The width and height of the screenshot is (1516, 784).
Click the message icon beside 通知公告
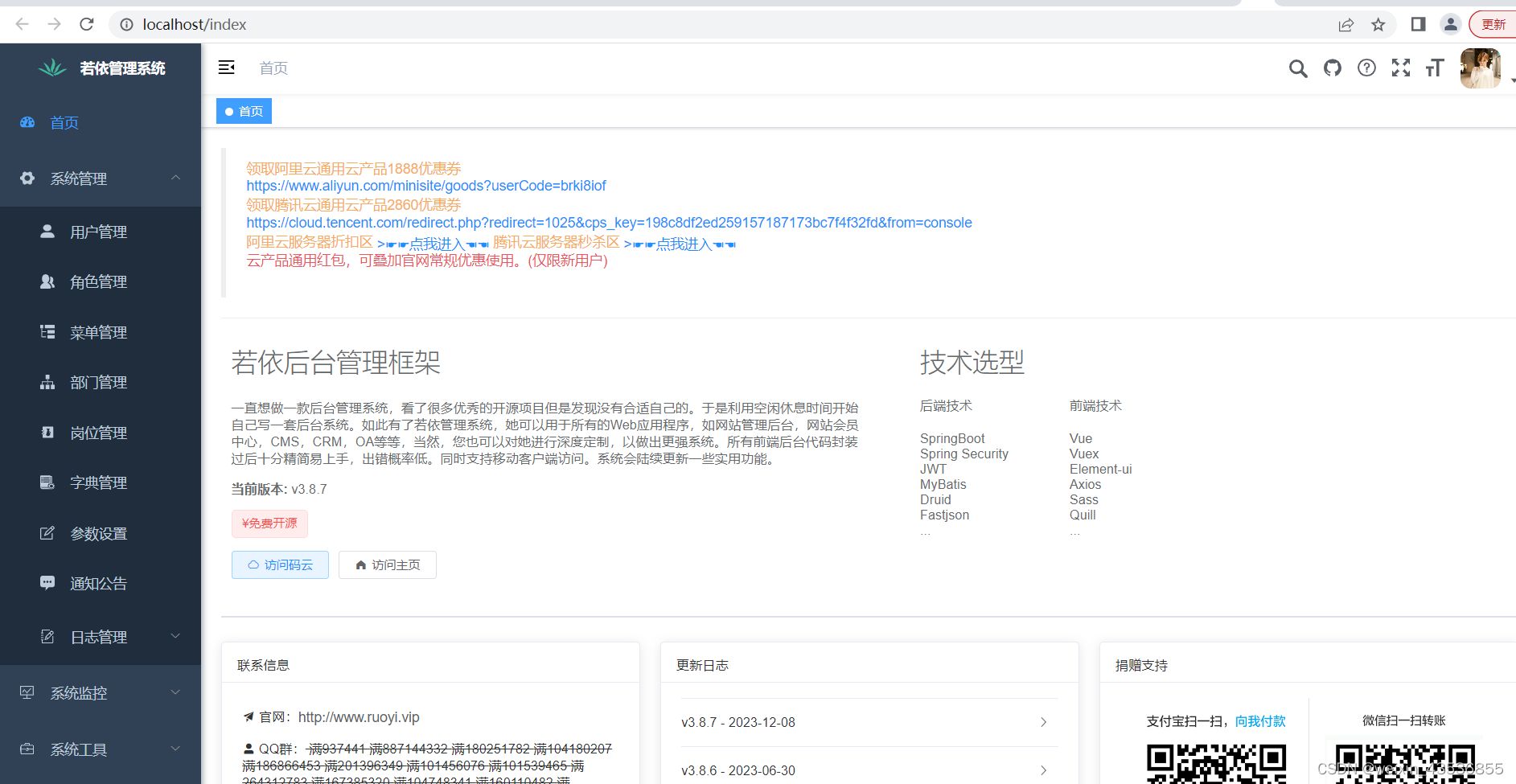(x=47, y=582)
